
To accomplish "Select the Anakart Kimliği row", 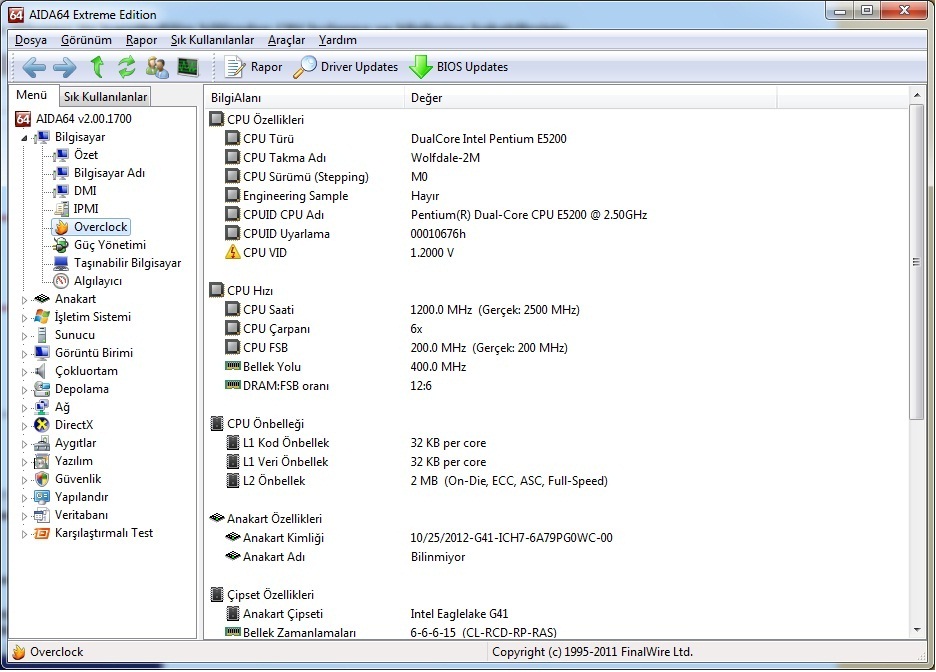I will tap(558, 538).
